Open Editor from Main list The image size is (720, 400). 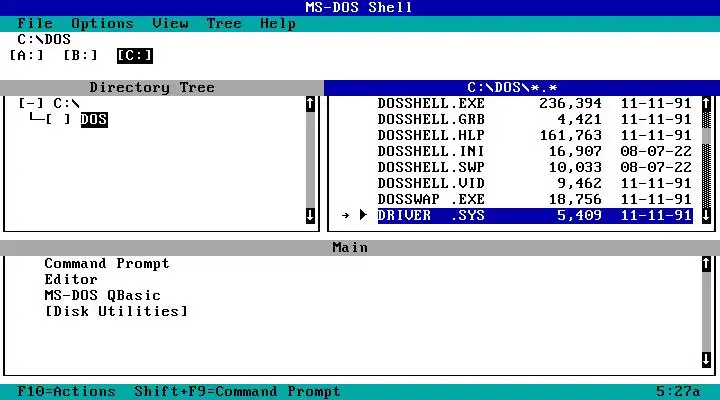[x=71, y=280]
